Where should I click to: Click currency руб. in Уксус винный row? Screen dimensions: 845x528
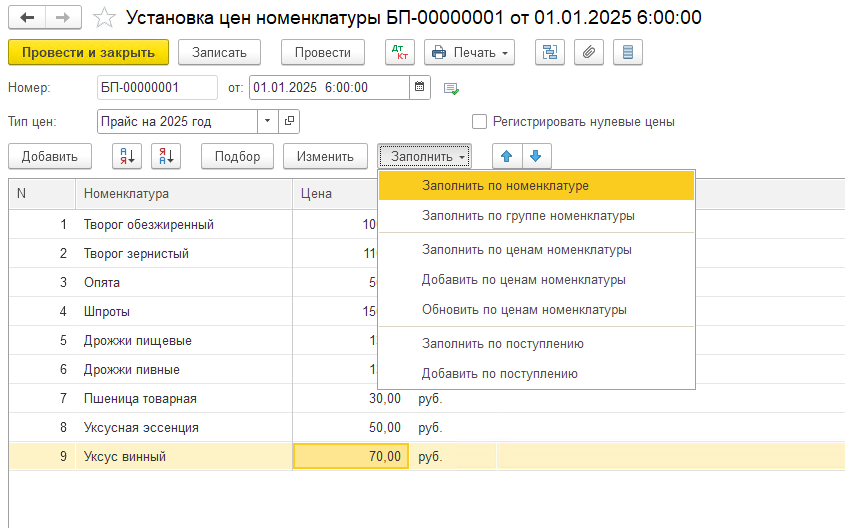(430, 456)
